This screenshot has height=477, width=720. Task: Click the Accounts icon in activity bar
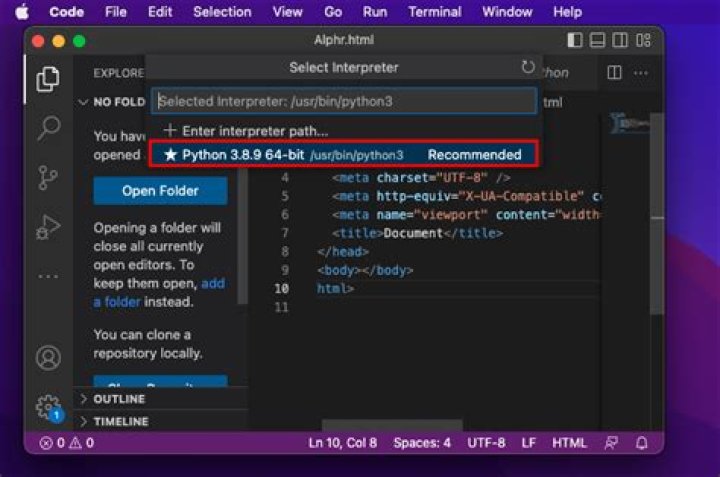(47, 357)
